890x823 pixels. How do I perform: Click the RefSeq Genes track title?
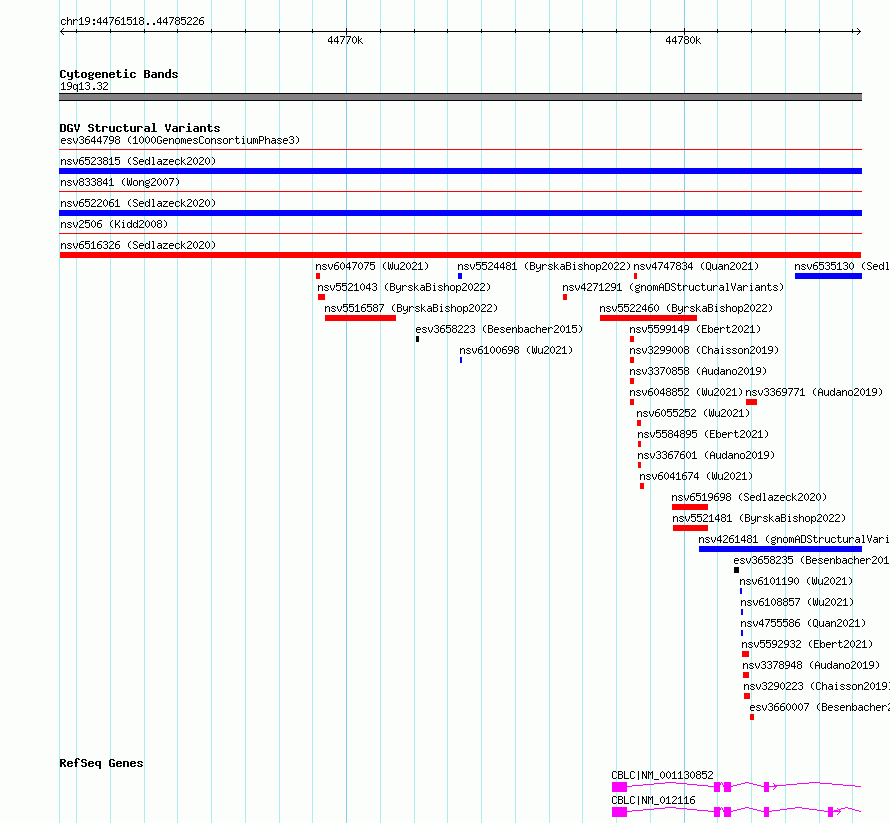pyautogui.click(x=101, y=763)
